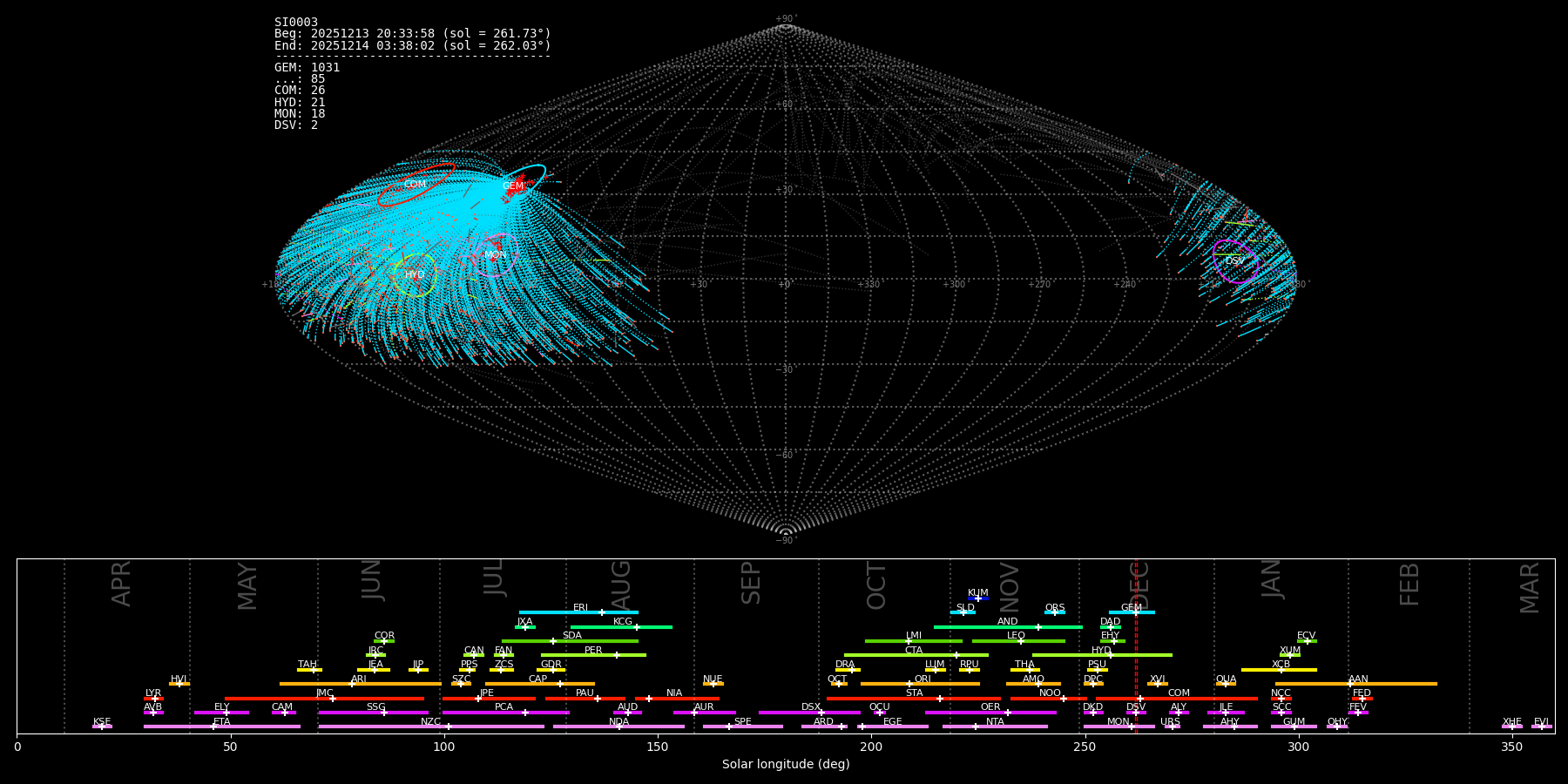The image size is (1568, 784).
Task: Click the OCT month label in timeline
Action: click(x=877, y=585)
